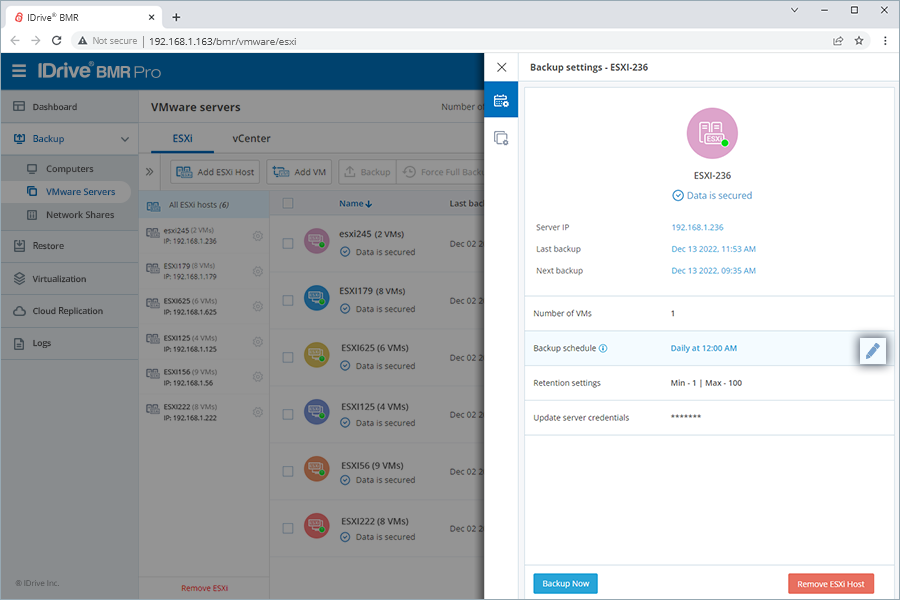The width and height of the screenshot is (900, 600).
Task: Click the ESXI179 blue host icon
Action: [x=316, y=298]
